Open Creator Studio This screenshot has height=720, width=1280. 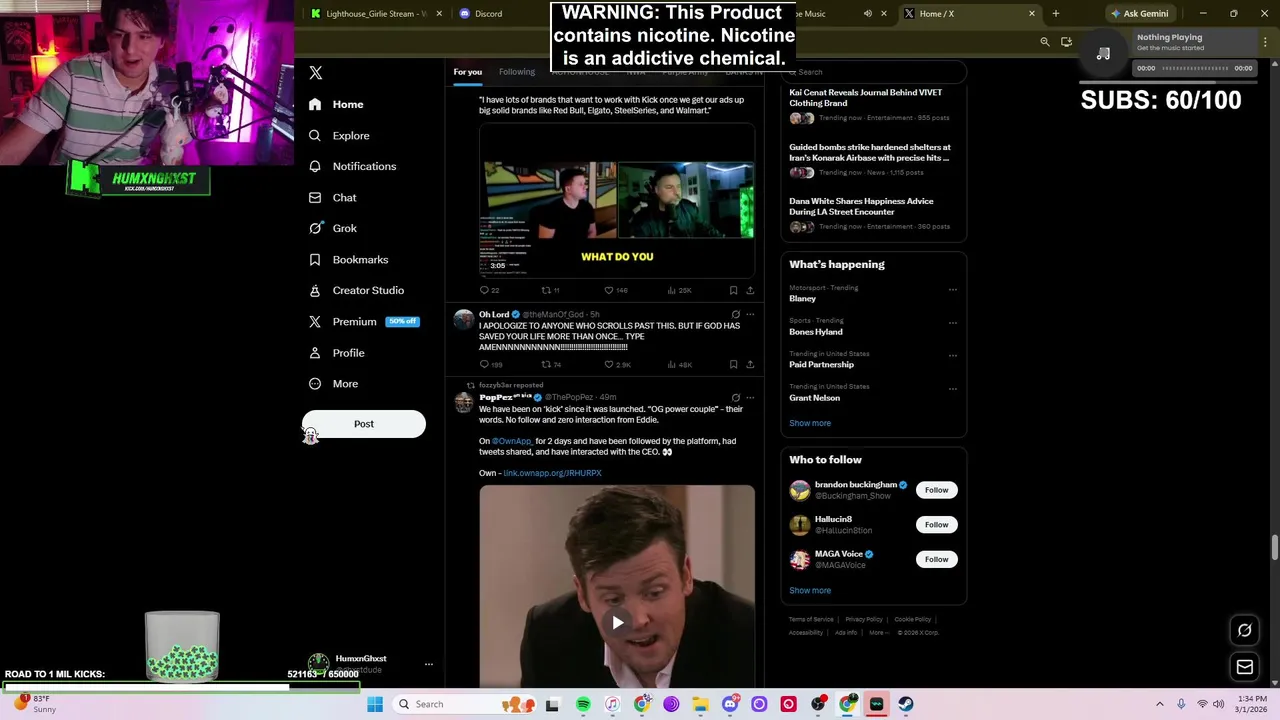(356, 290)
